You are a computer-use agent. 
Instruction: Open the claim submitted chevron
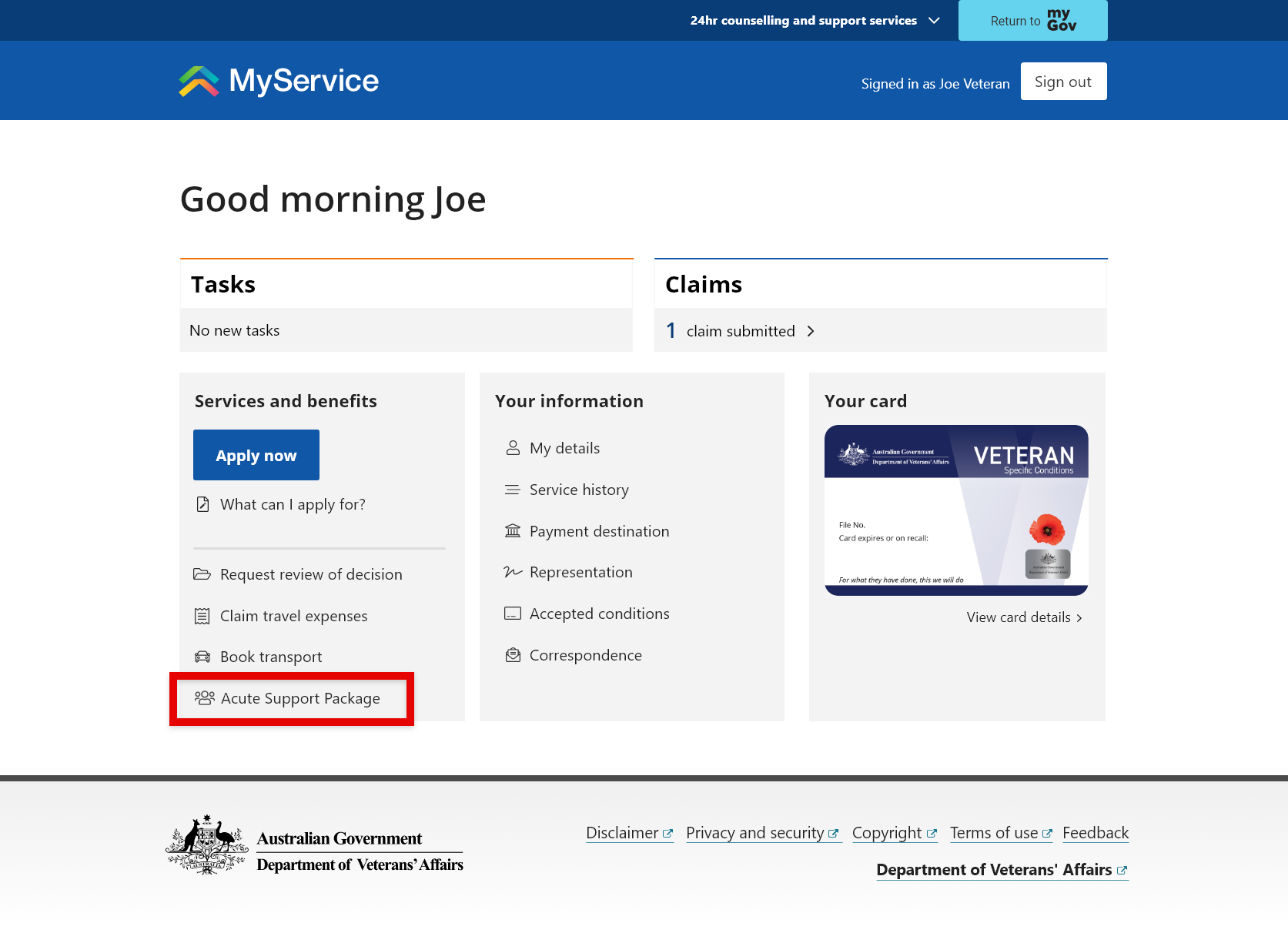click(811, 331)
